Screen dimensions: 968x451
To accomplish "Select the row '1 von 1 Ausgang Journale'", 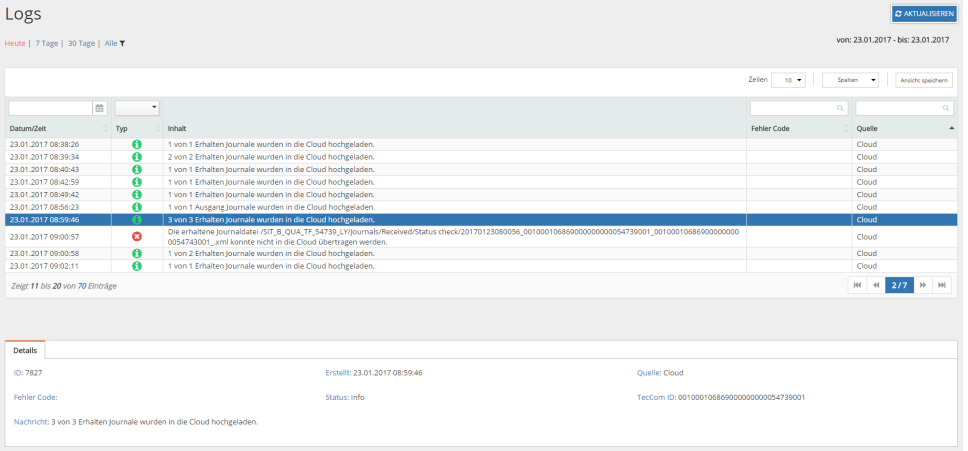I will [x=481, y=207].
